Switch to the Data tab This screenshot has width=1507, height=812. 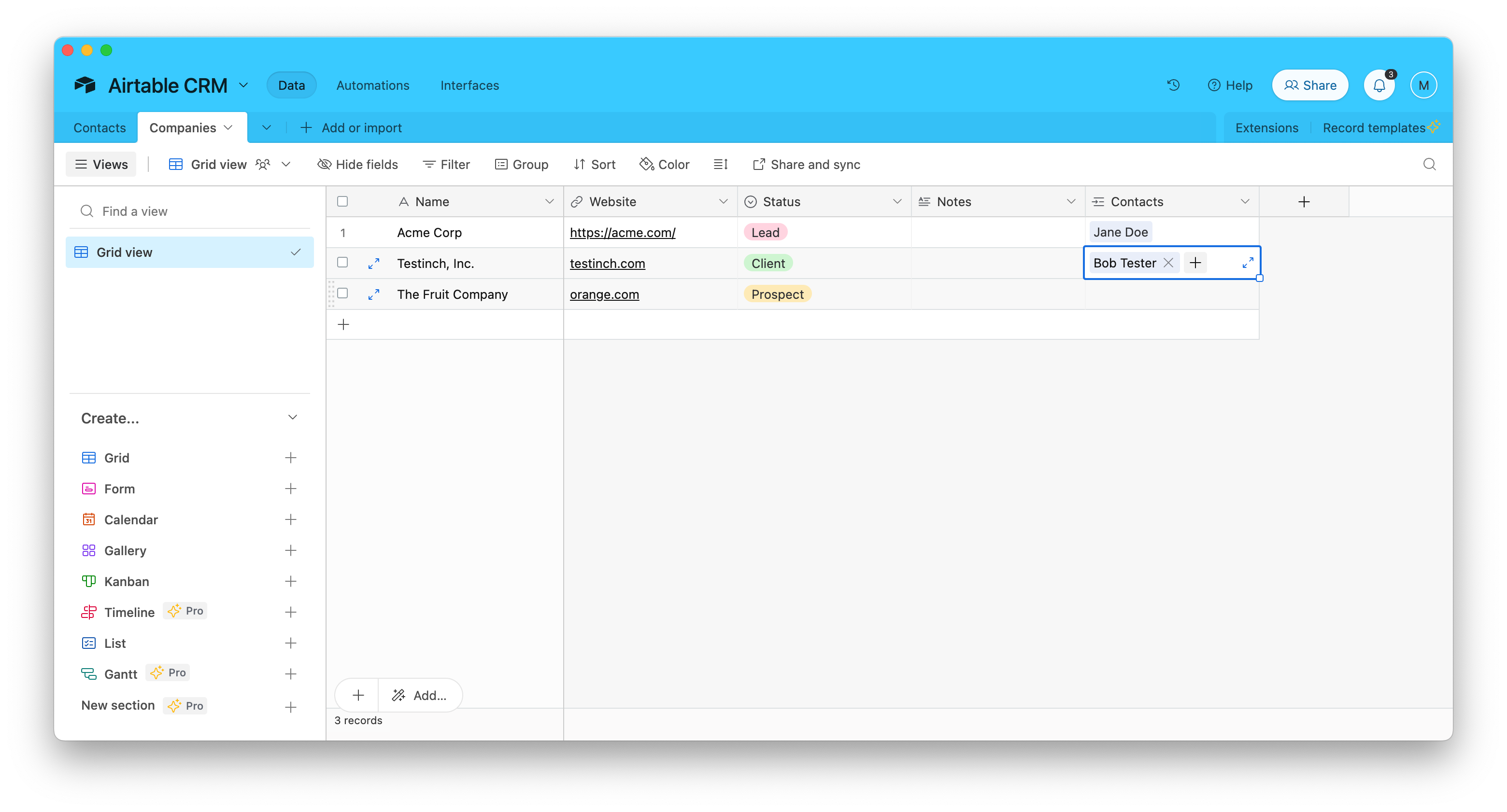(x=291, y=85)
